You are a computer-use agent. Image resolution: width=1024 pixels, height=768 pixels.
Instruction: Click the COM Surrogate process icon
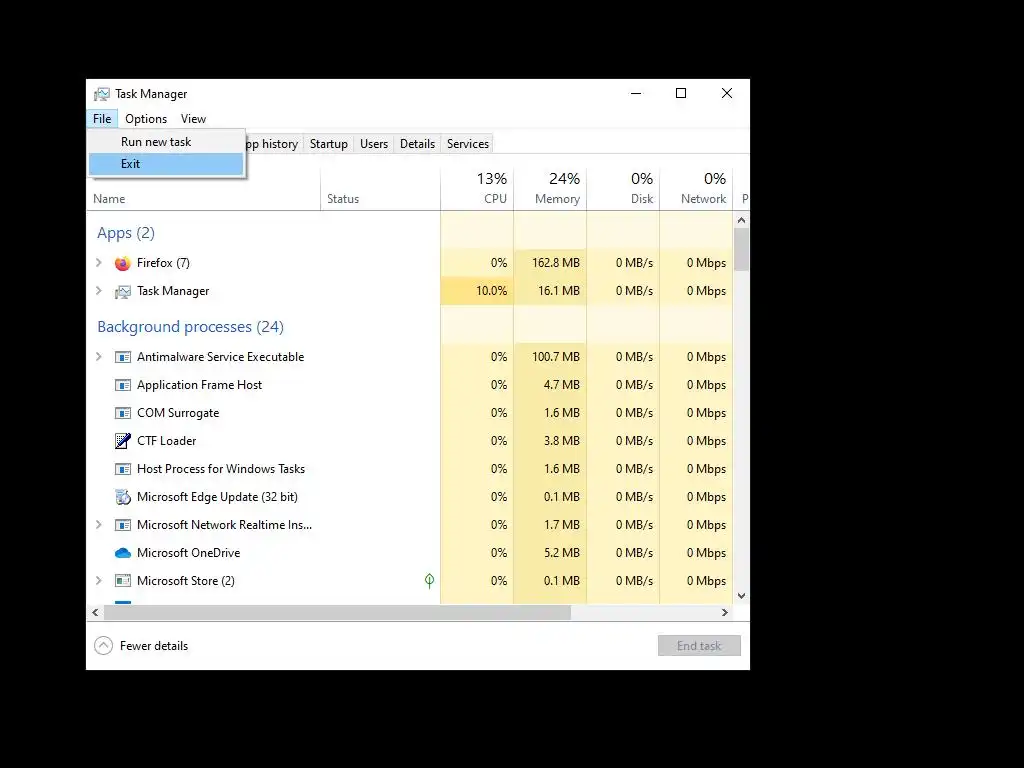pos(122,413)
